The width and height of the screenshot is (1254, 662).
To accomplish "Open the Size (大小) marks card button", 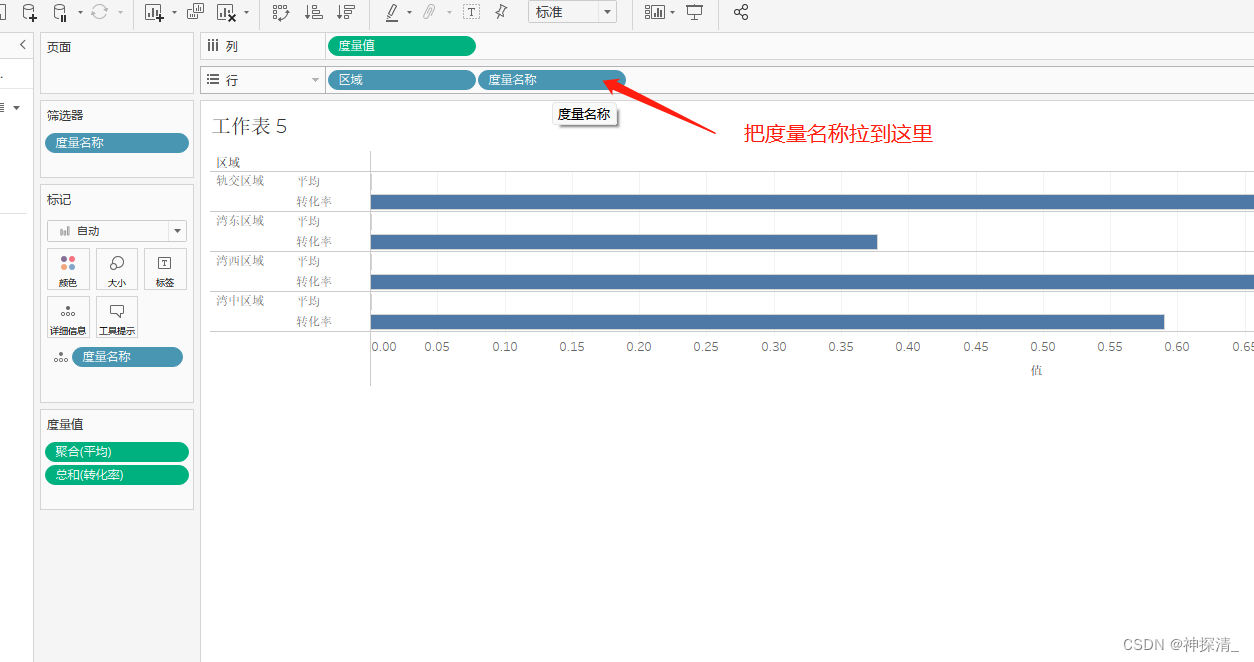I will point(116,268).
